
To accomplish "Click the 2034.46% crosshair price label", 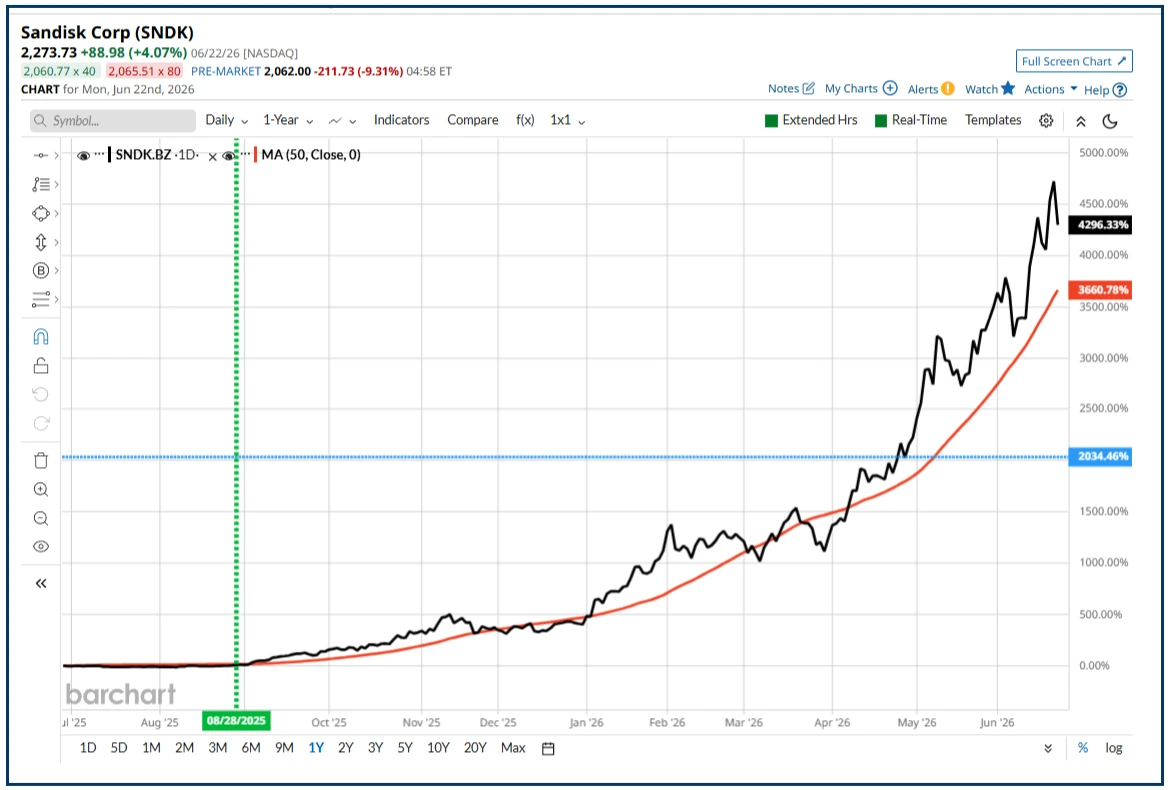I will click(1100, 456).
